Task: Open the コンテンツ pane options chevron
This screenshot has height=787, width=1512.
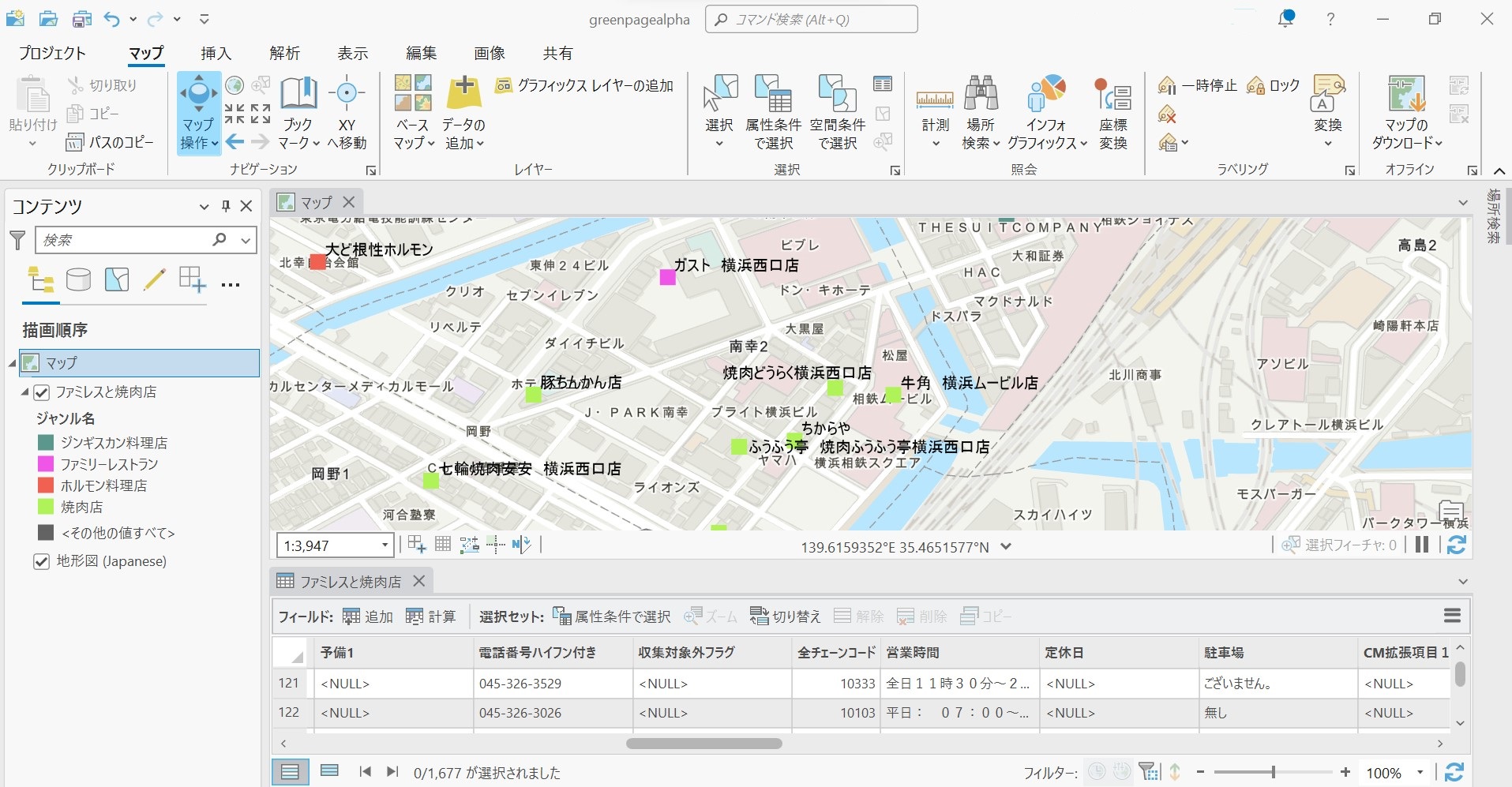Action: [204, 207]
